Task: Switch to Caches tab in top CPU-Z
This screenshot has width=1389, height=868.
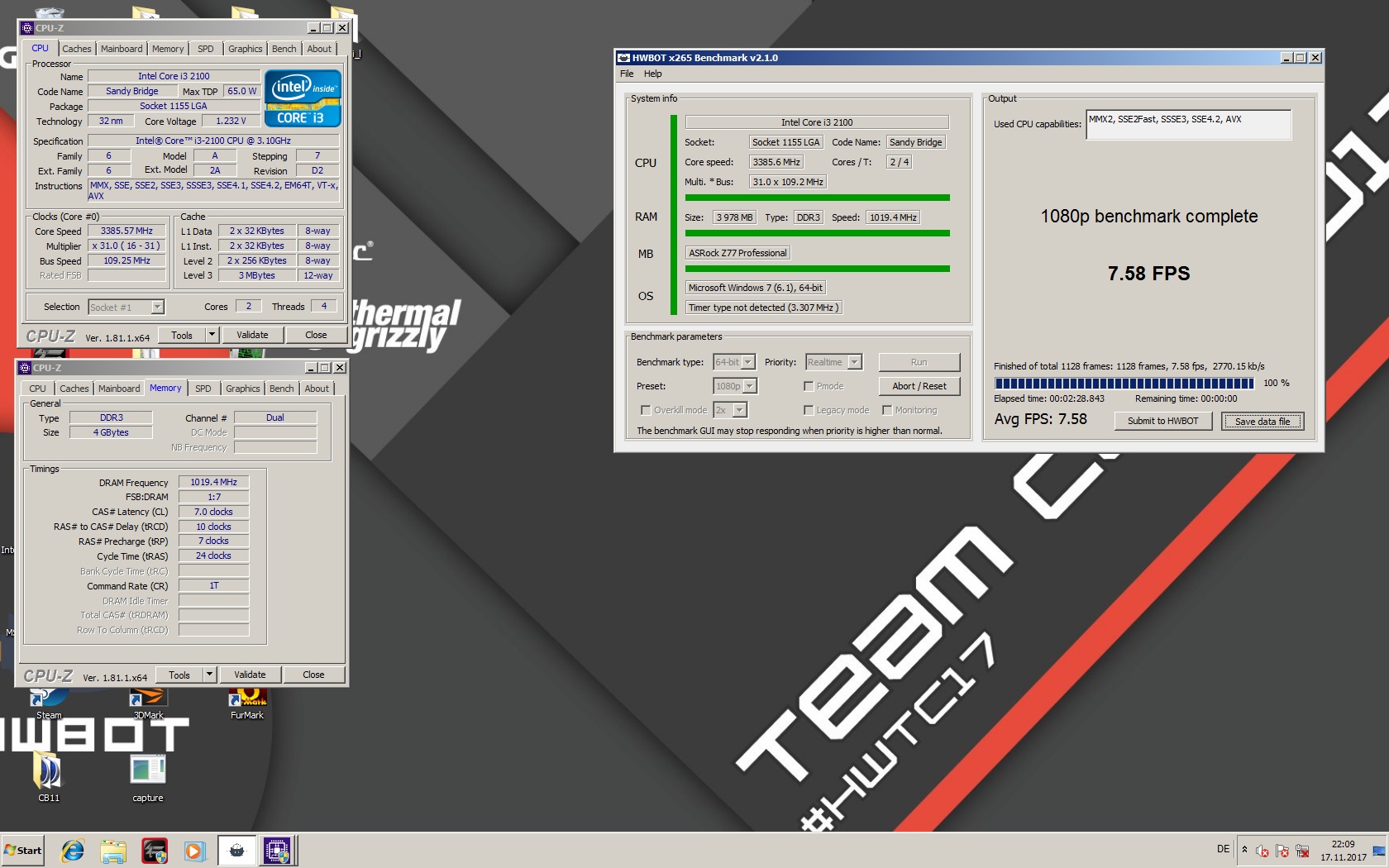Action: tap(77, 49)
